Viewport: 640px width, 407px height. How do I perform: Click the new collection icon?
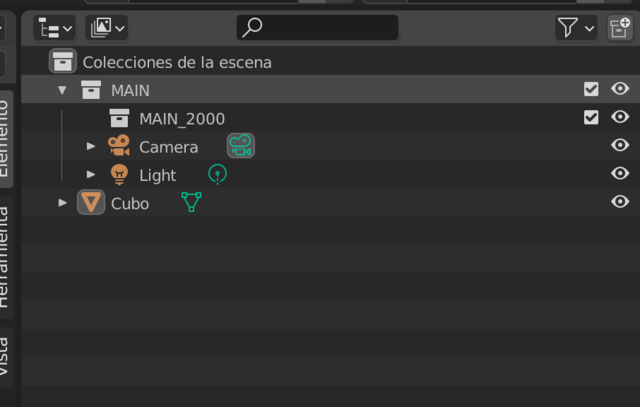tap(620, 28)
